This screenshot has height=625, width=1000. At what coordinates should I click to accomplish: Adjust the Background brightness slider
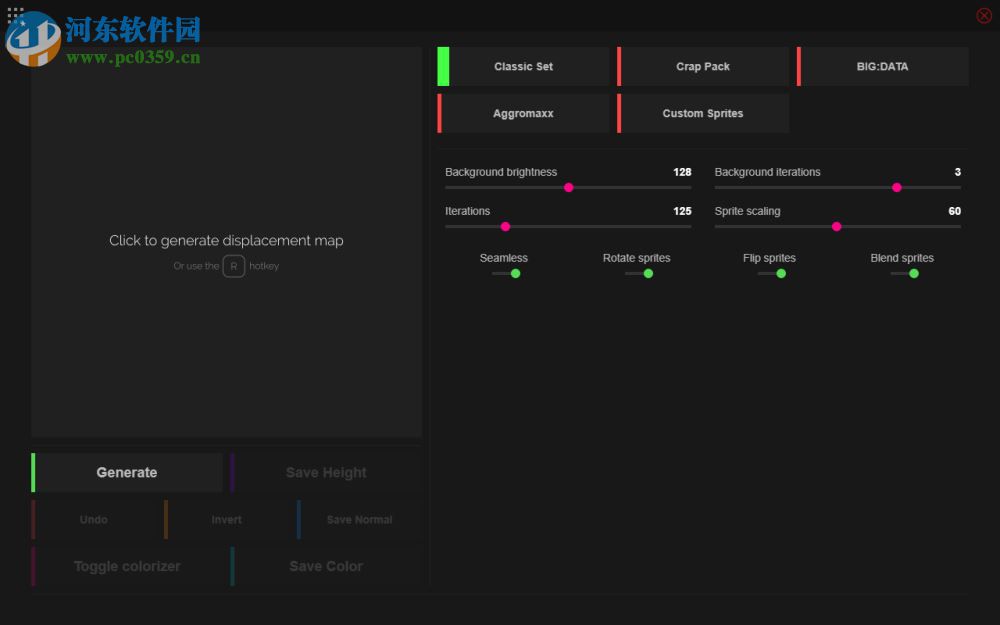coord(569,187)
